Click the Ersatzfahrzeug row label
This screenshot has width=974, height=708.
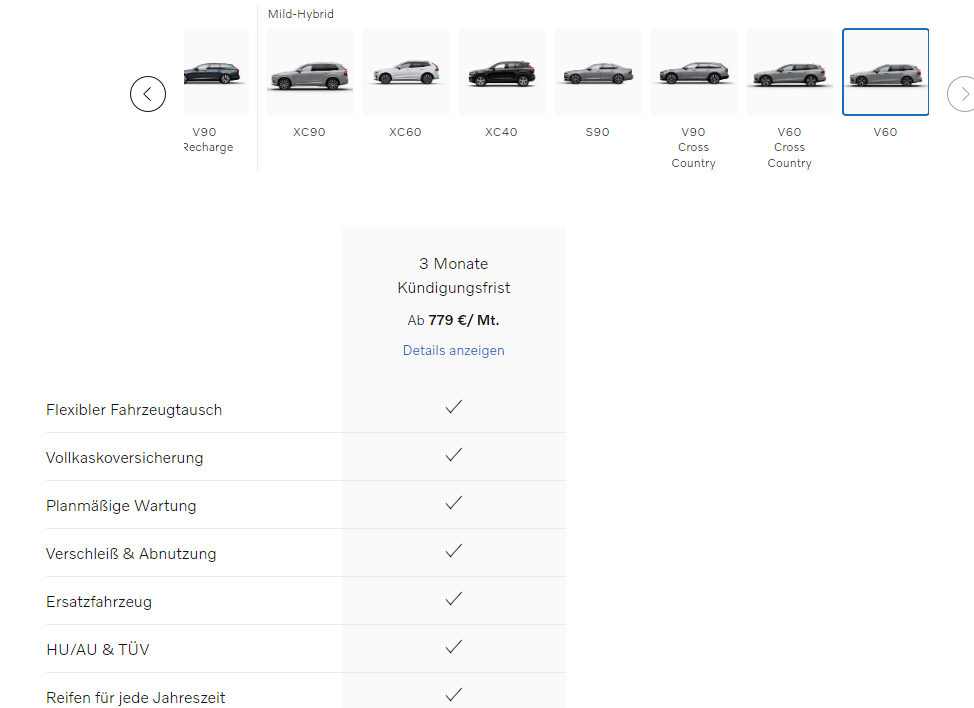tap(99, 602)
